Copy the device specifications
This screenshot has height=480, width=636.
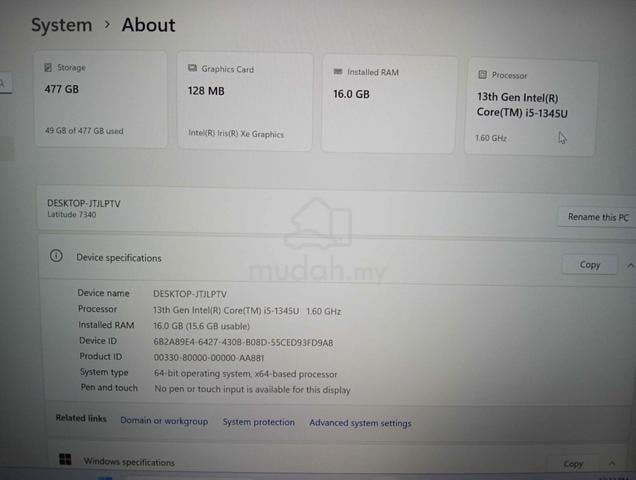pyautogui.click(x=589, y=265)
